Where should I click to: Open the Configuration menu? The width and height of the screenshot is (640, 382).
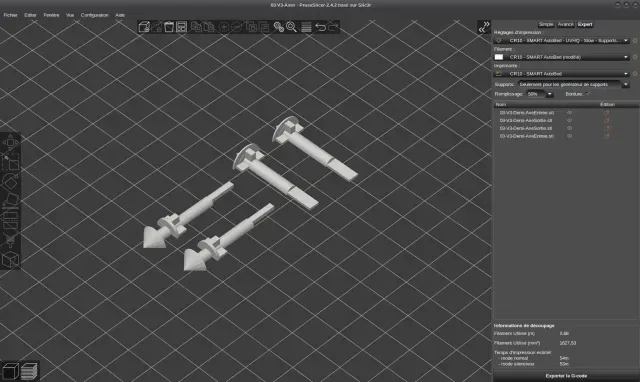click(95, 15)
